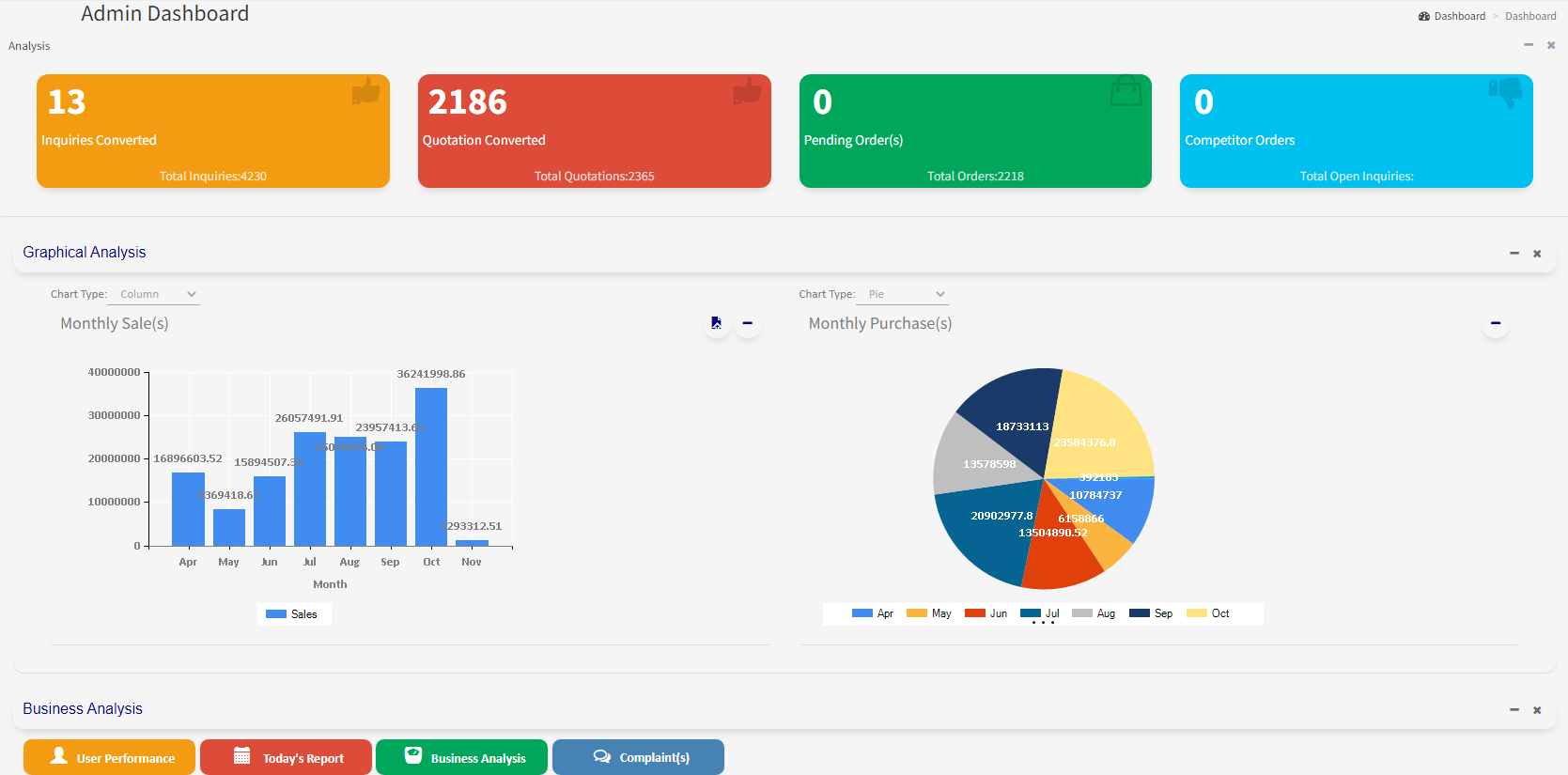
Task: Click thumbs-up icon on Inquiries Converted card
Action: click(365, 91)
